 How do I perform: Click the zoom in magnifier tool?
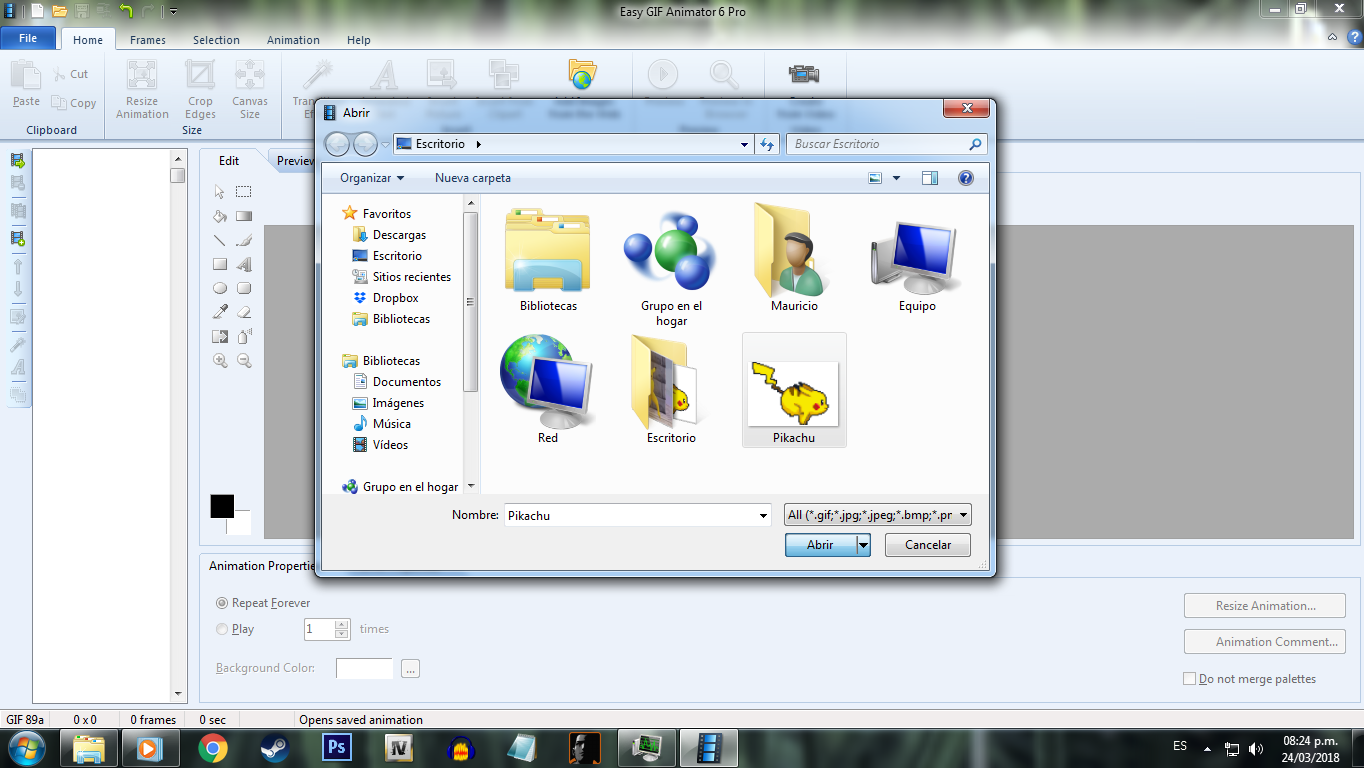tap(220, 361)
